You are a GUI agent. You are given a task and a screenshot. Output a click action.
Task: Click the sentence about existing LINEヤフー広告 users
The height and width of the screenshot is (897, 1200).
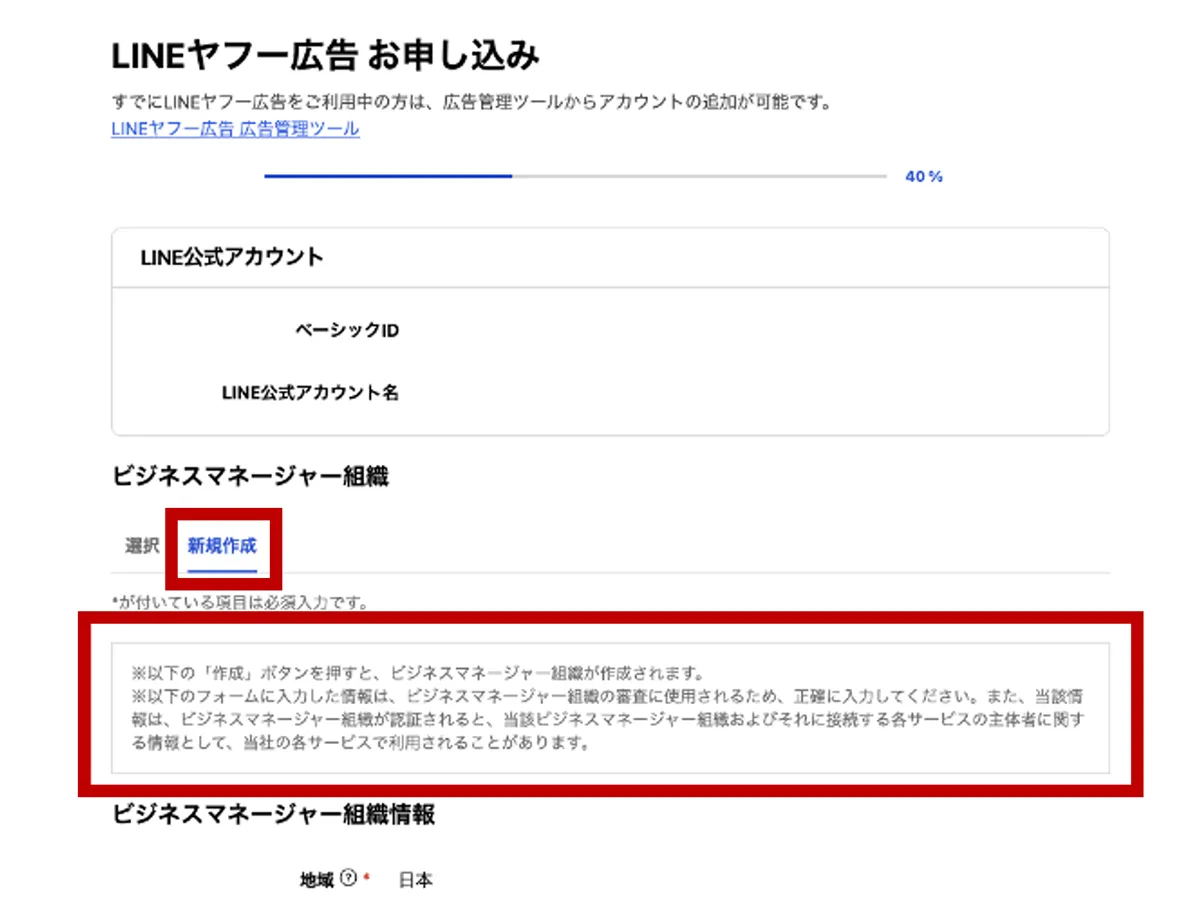(x=472, y=102)
